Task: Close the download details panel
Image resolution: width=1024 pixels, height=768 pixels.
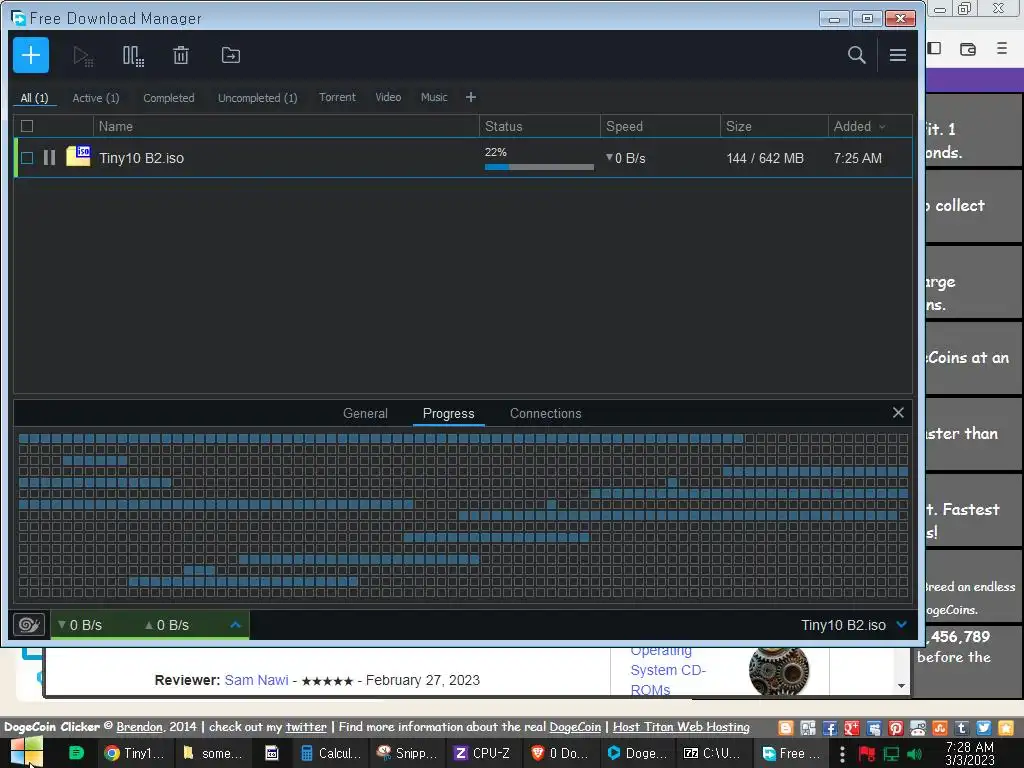Action: pos(898,413)
